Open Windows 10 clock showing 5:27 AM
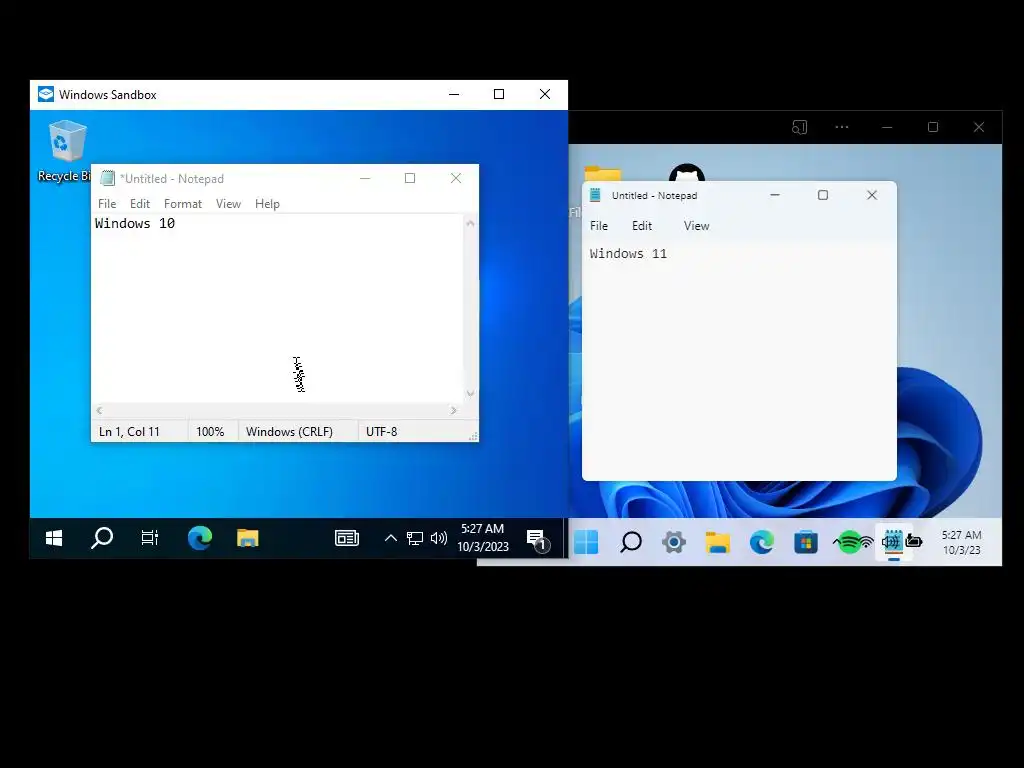1024x768 pixels. [483, 537]
